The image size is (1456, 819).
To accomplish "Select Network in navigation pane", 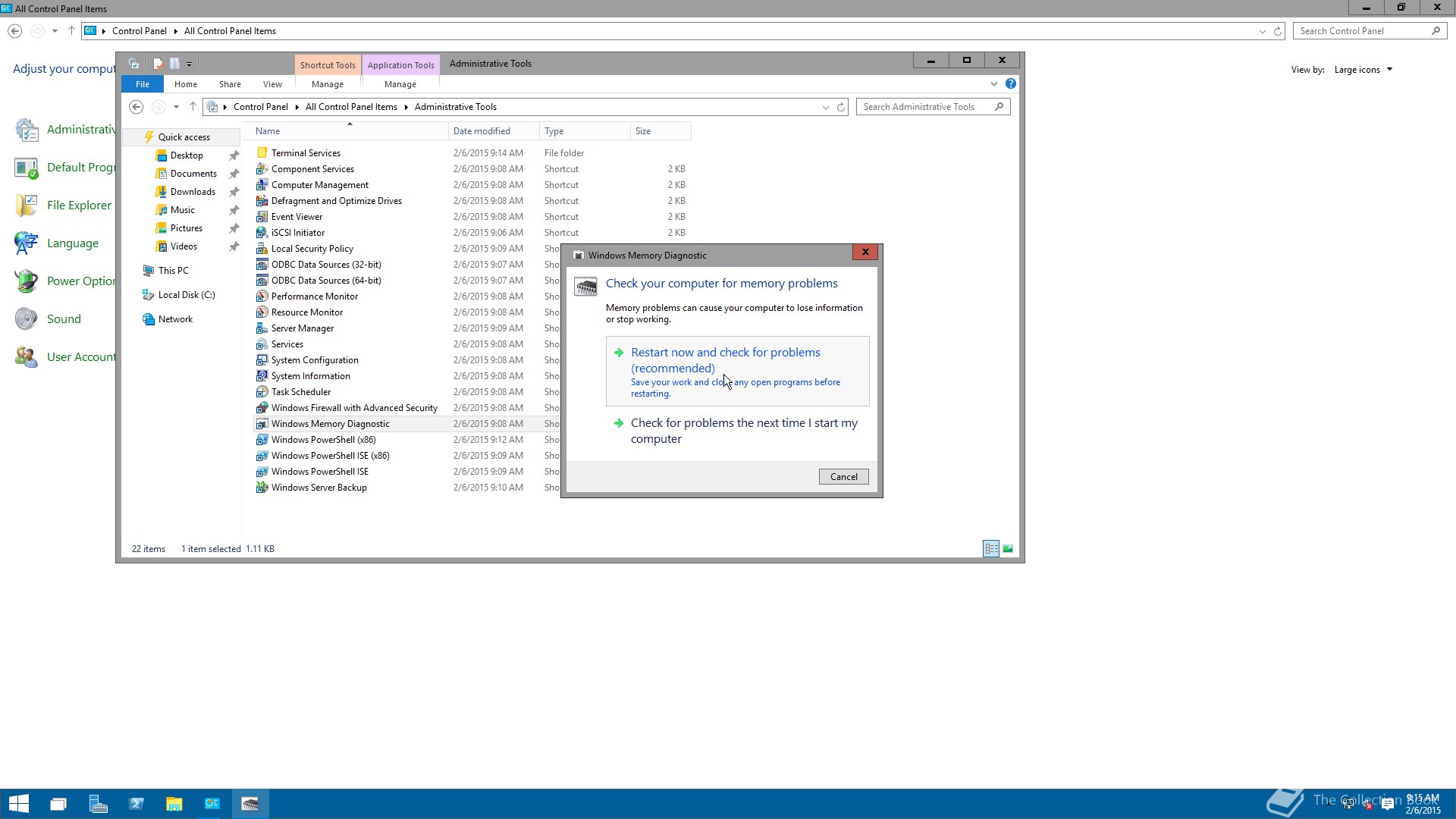I will [x=175, y=319].
